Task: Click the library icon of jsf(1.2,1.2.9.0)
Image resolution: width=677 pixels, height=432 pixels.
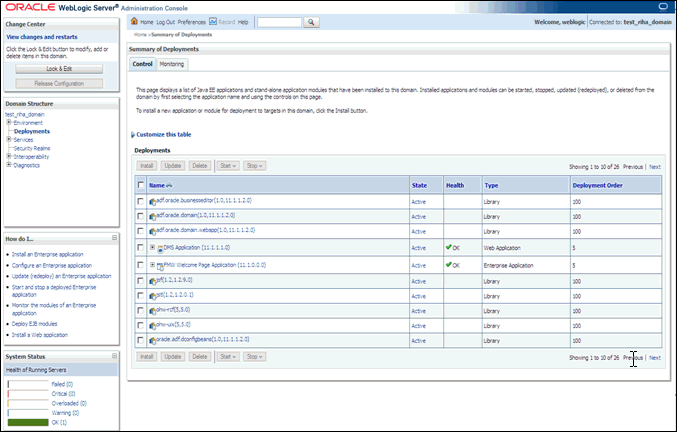Action: pyautogui.click(x=152, y=281)
